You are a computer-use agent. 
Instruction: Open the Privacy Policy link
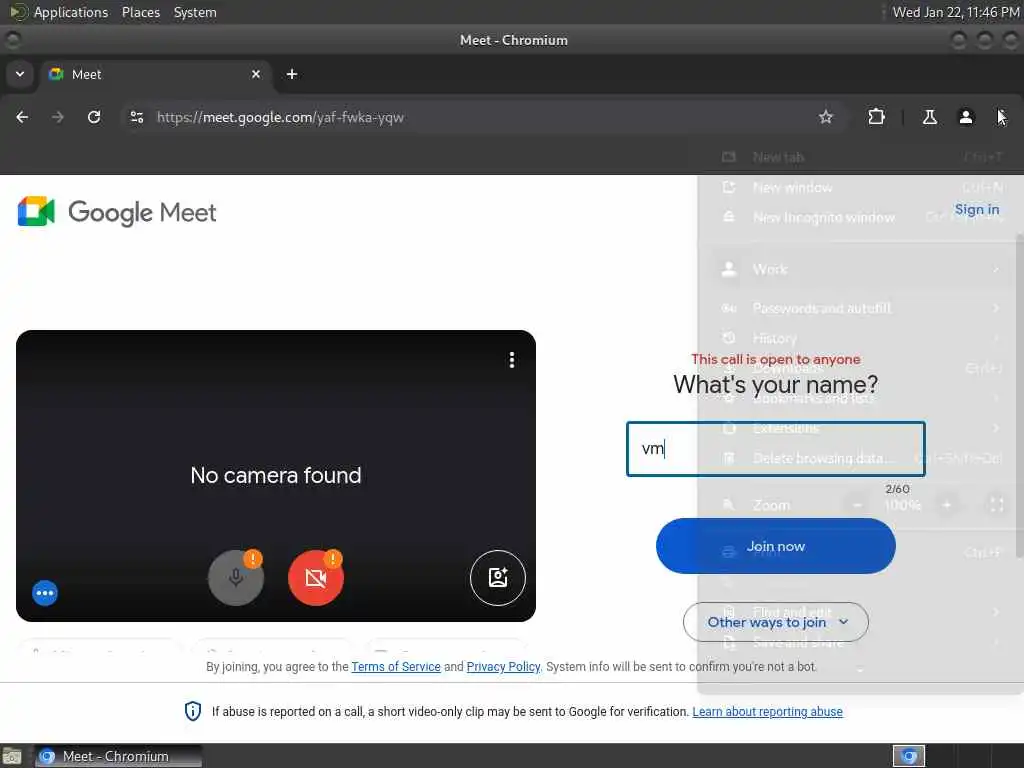pyautogui.click(x=504, y=666)
